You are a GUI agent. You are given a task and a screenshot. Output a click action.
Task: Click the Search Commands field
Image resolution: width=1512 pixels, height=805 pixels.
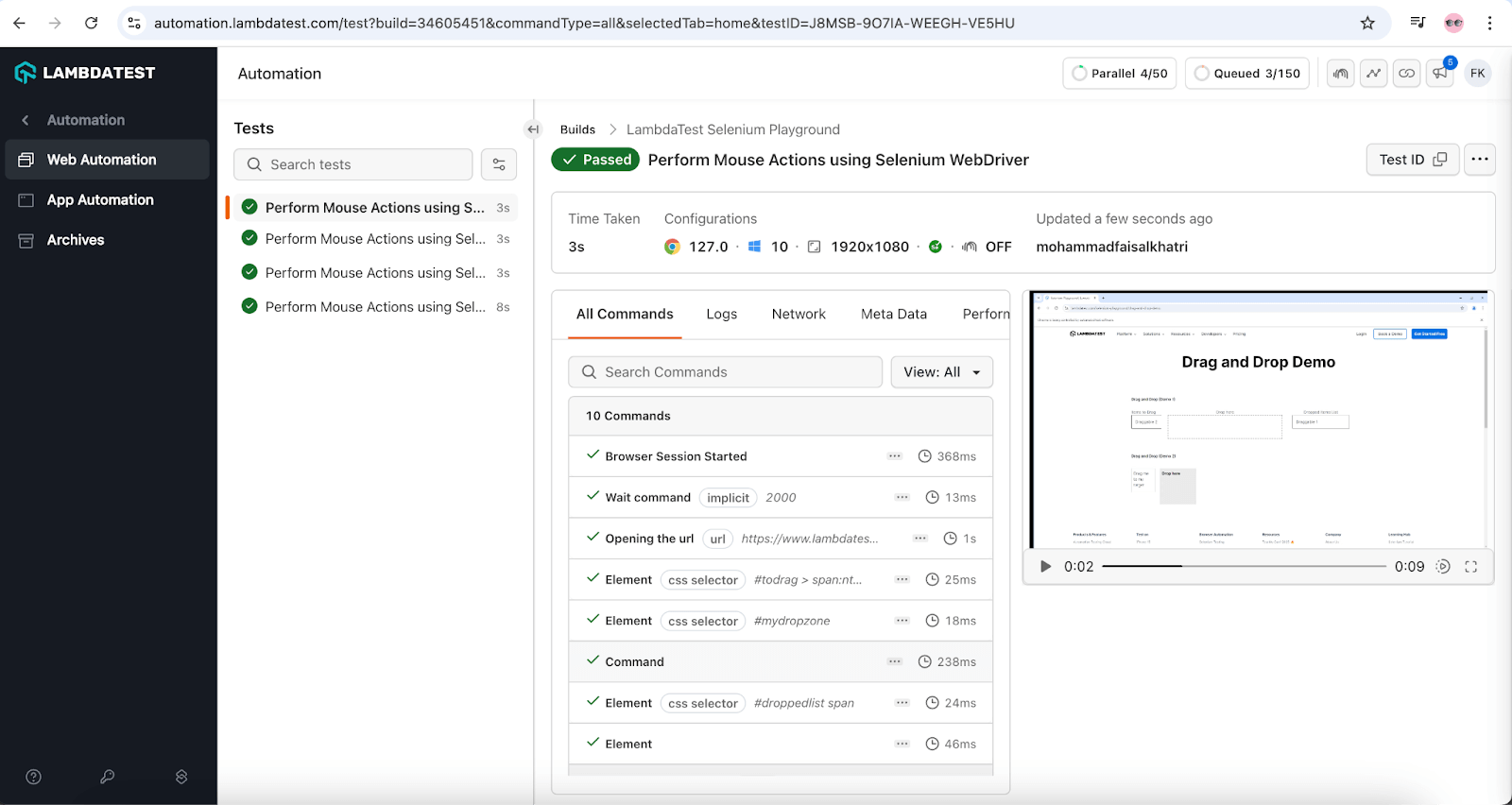pos(725,372)
